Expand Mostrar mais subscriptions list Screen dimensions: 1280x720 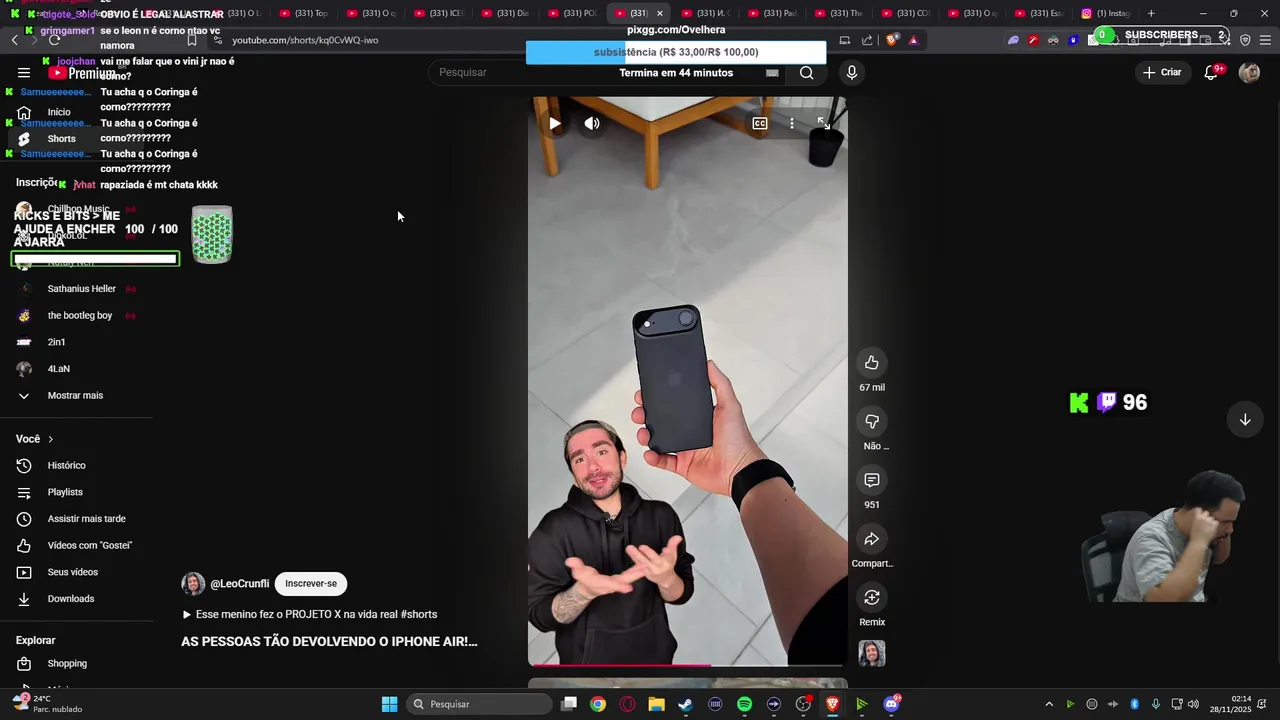pos(77,396)
